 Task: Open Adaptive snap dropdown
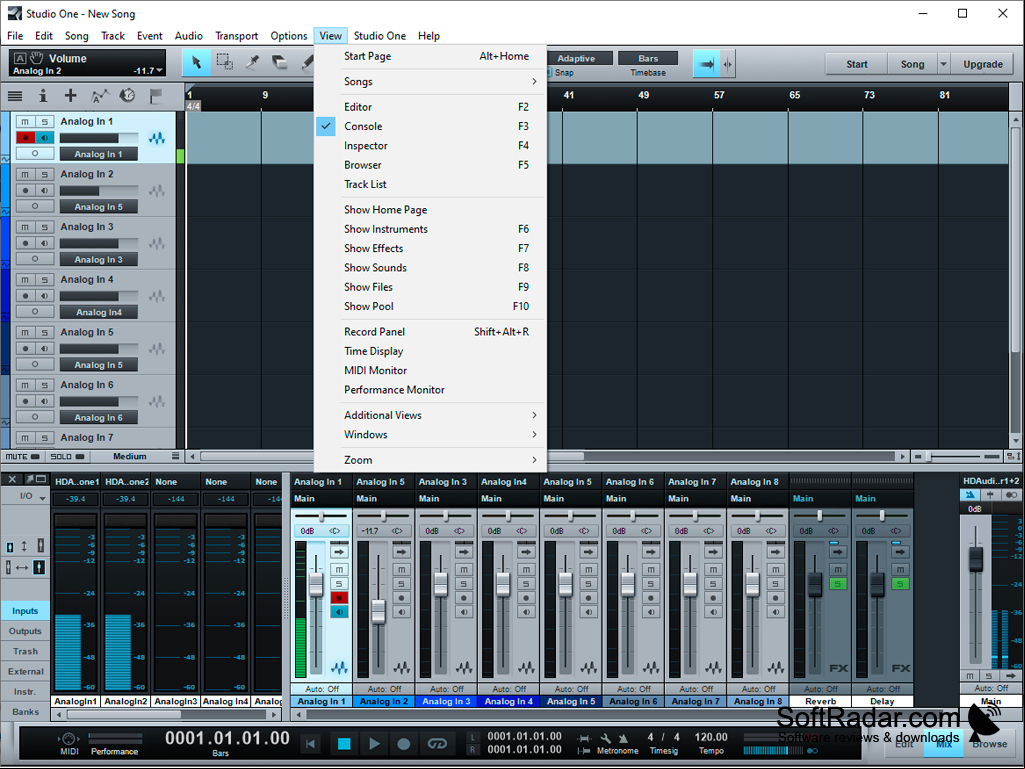576,58
